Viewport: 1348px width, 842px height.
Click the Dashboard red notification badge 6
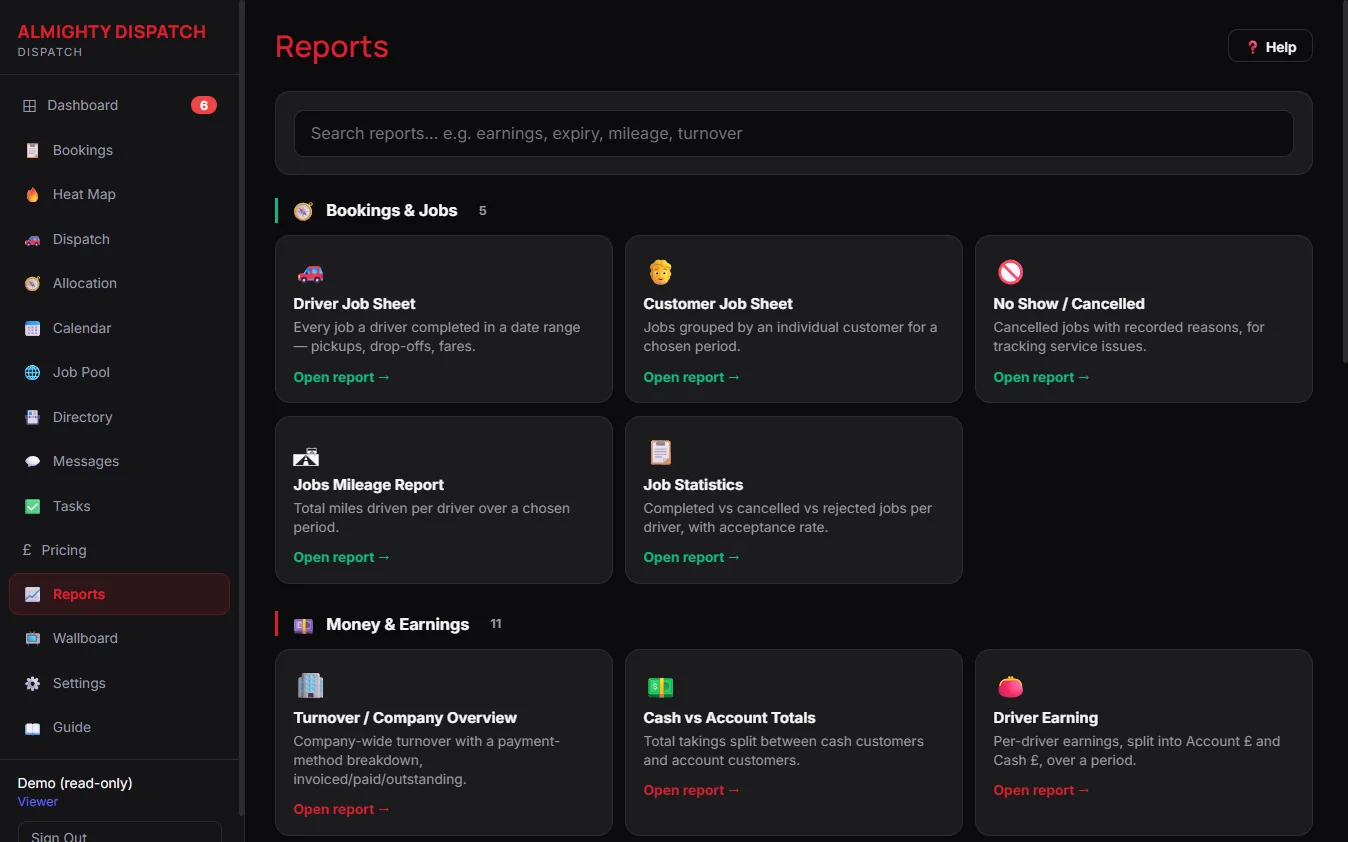[x=204, y=105]
